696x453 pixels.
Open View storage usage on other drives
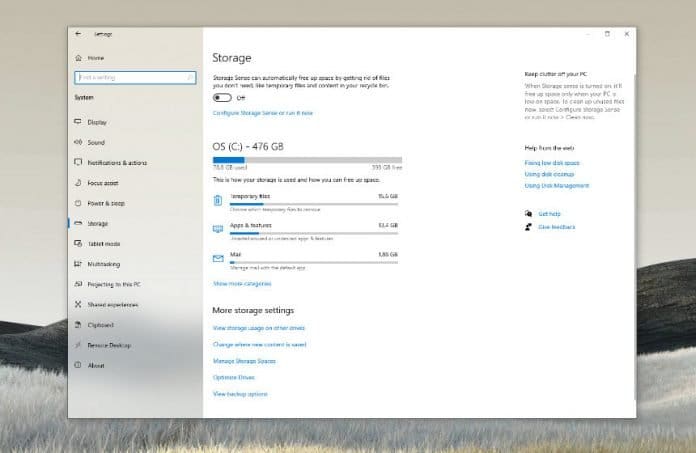pos(259,328)
